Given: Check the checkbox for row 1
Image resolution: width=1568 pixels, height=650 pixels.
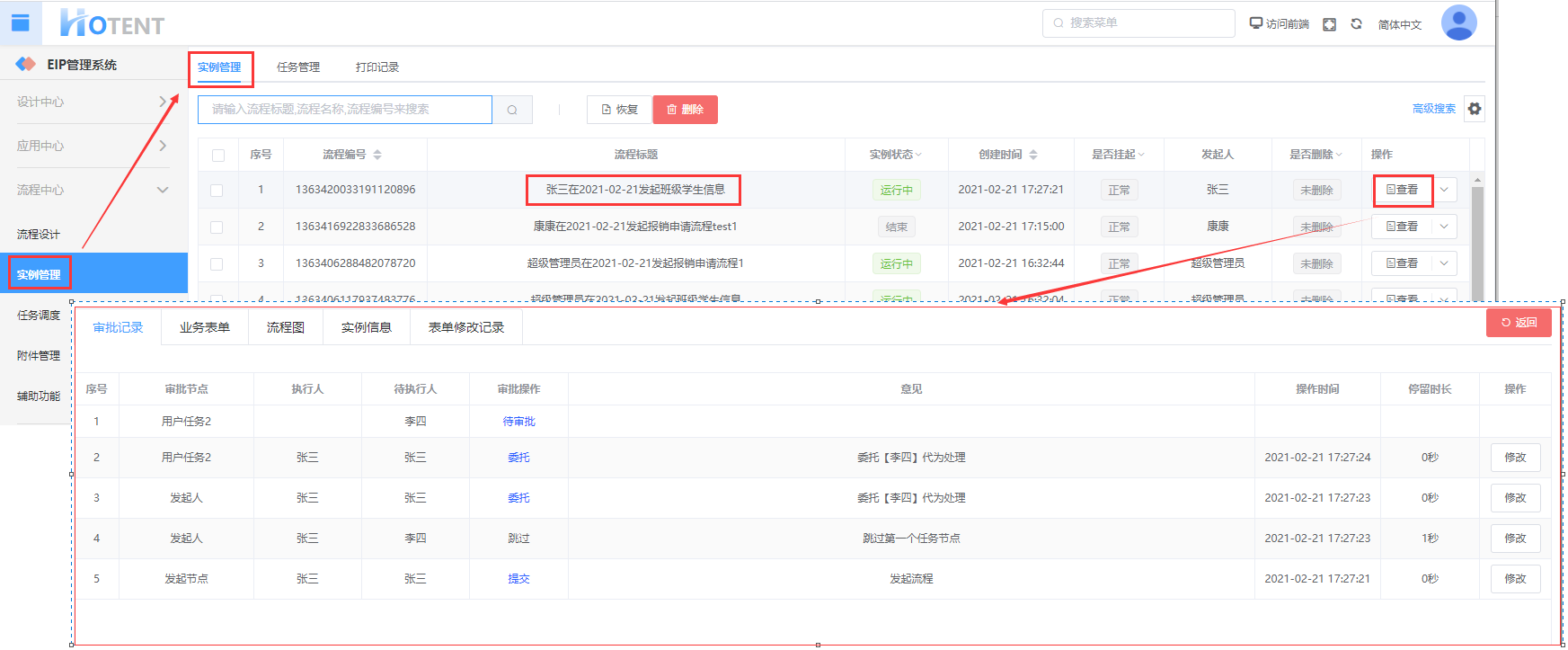Looking at the screenshot, I should [x=217, y=191].
